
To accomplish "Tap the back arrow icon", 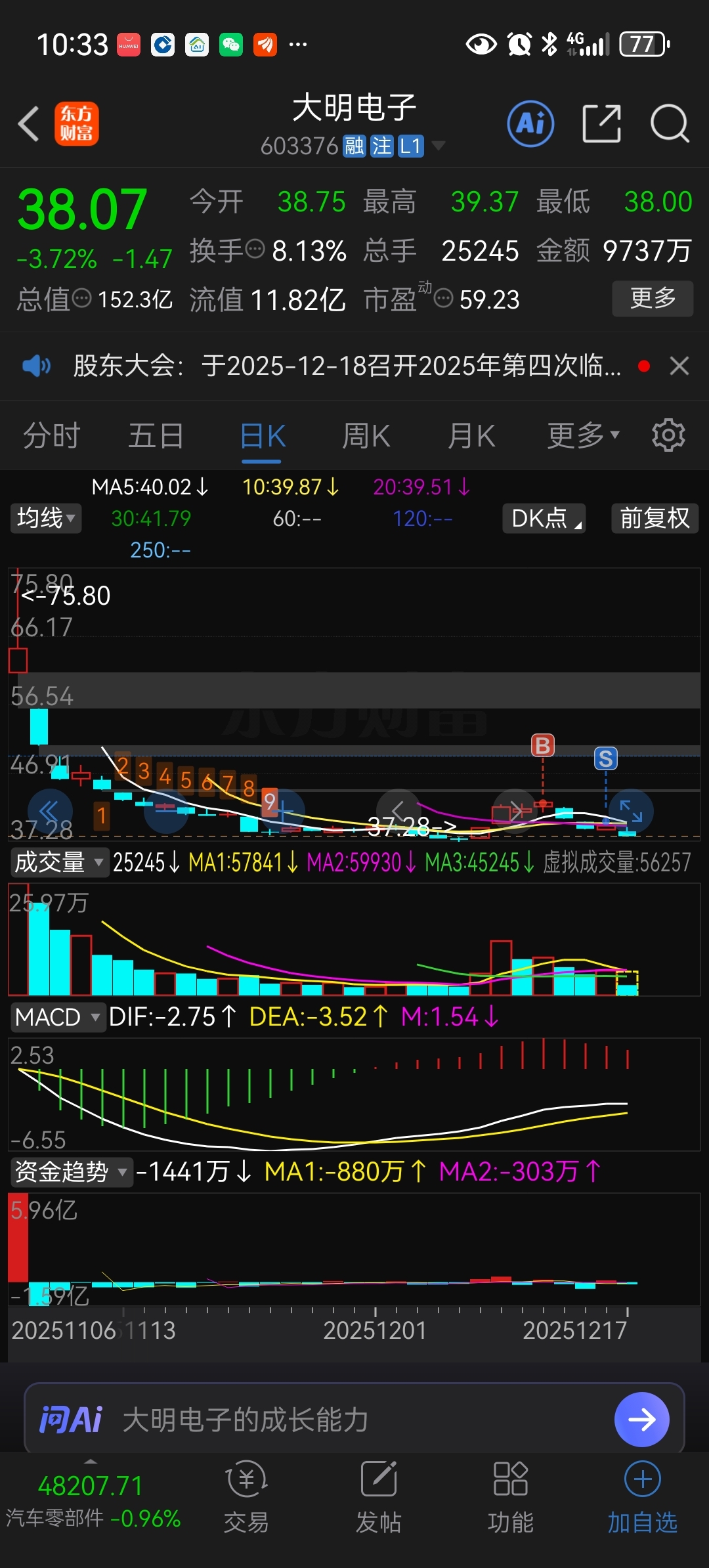I will [x=29, y=123].
